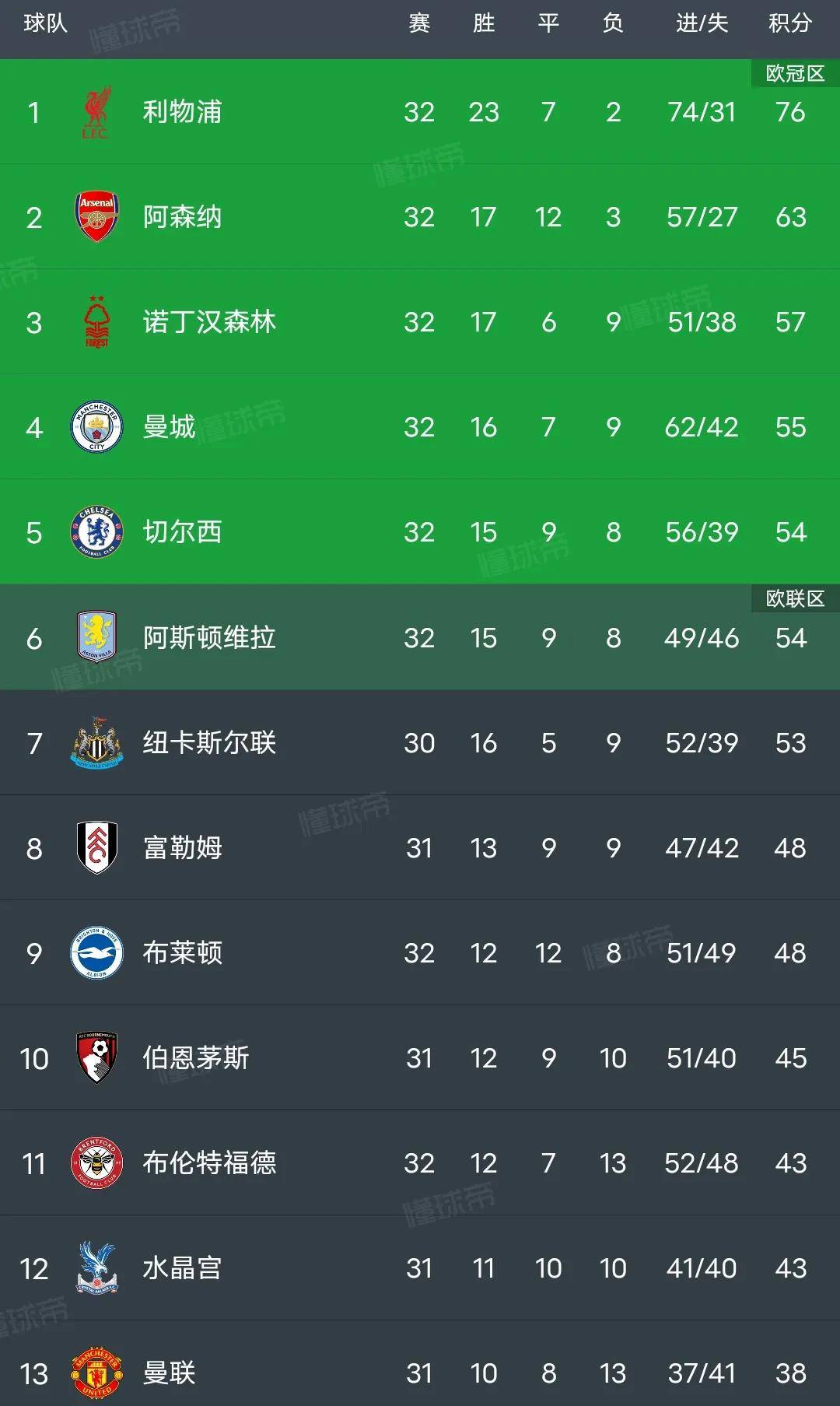Image resolution: width=840 pixels, height=1406 pixels.
Task: Open team name 纽卡斯尔联
Action: 209,743
